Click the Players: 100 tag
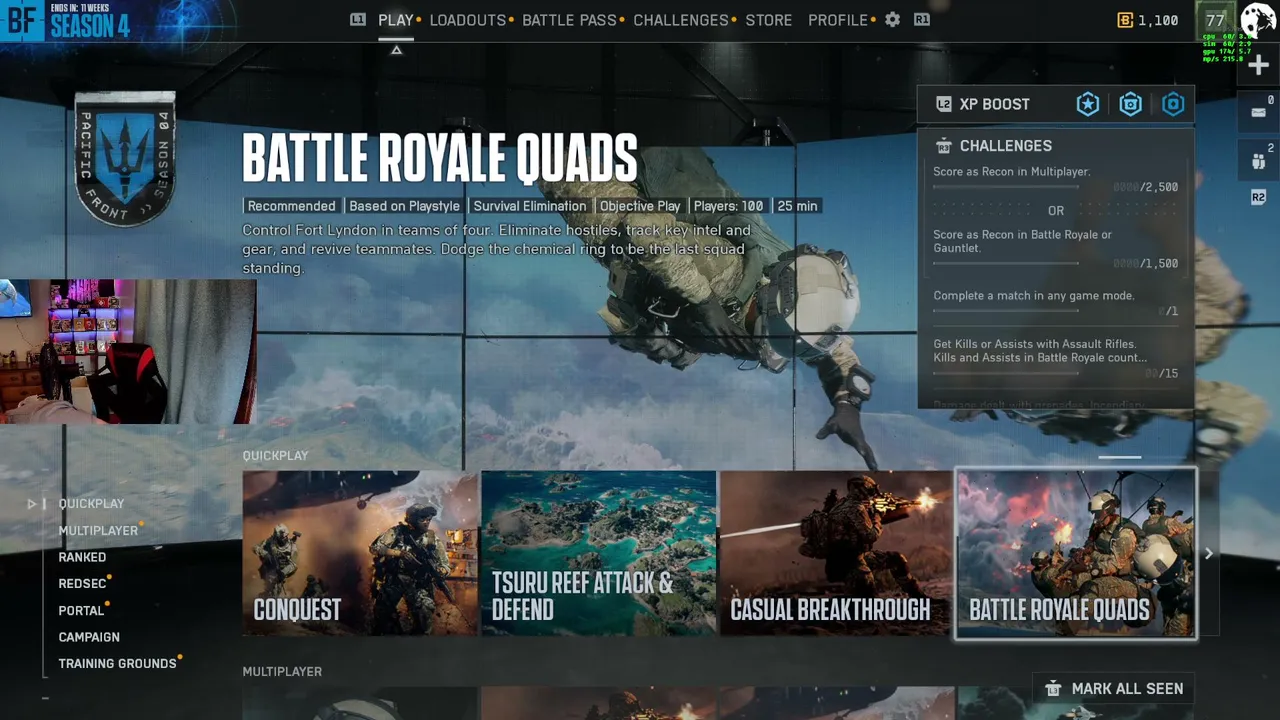 (728, 206)
